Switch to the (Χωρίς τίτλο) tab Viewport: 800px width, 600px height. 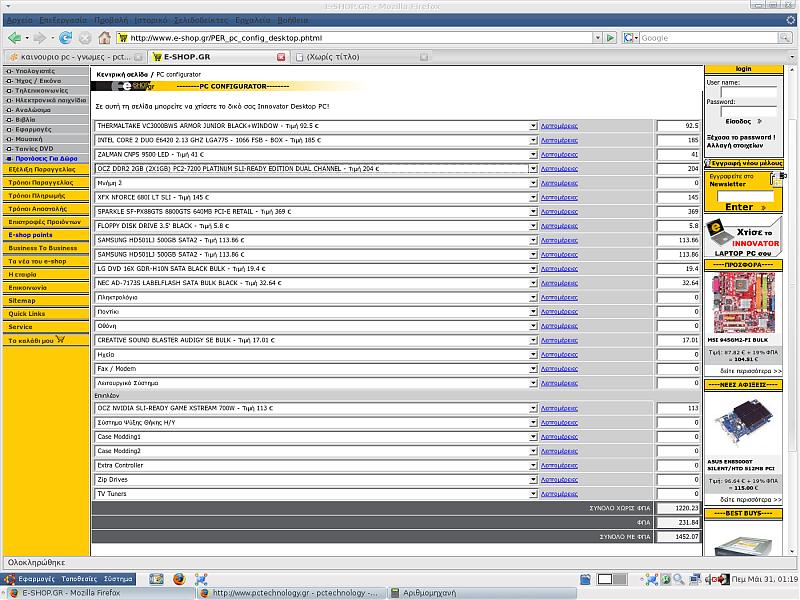pyautogui.click(x=362, y=57)
